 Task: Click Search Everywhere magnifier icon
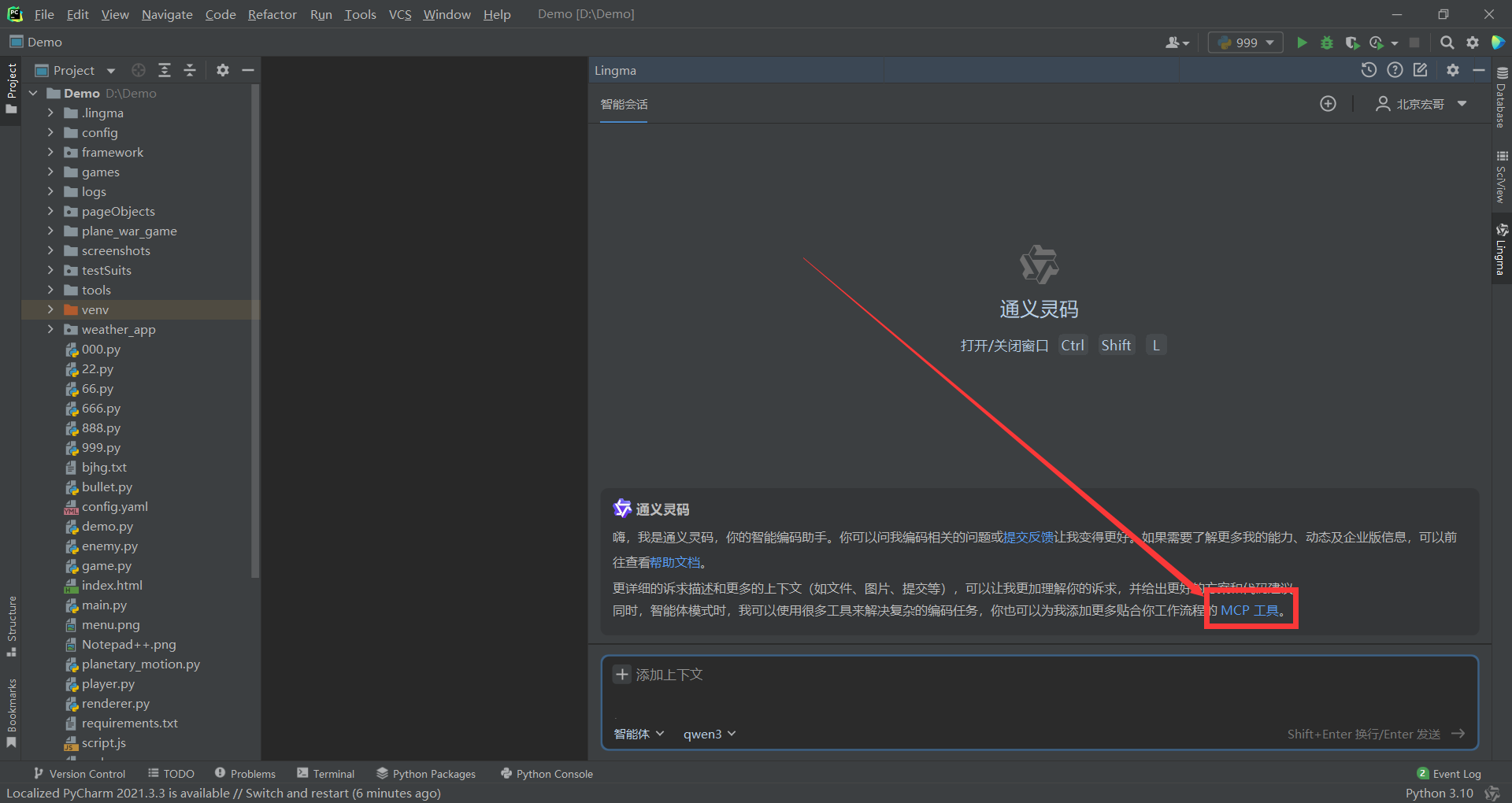tap(1447, 43)
